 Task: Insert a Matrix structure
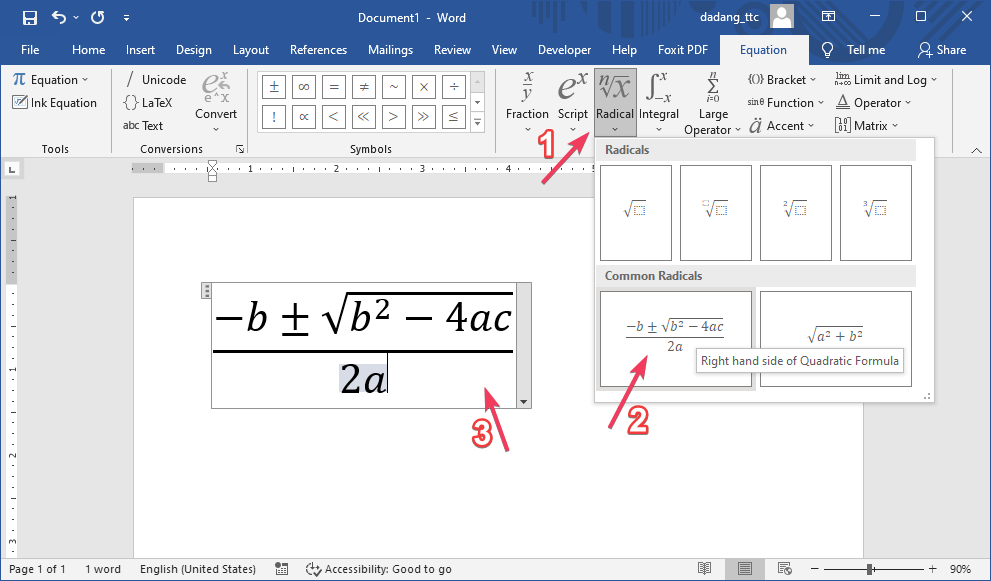point(866,125)
